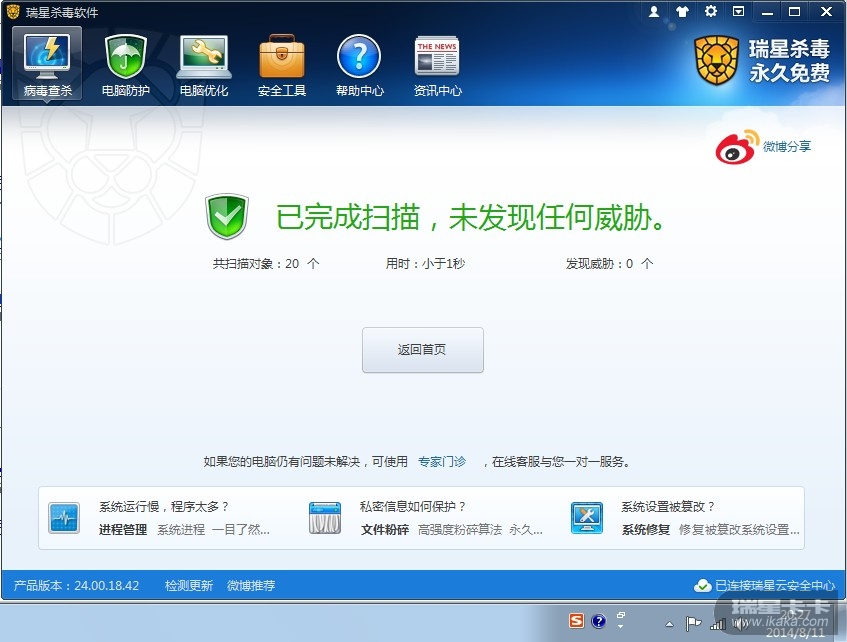Click the system repair monitor icon

coord(587,518)
